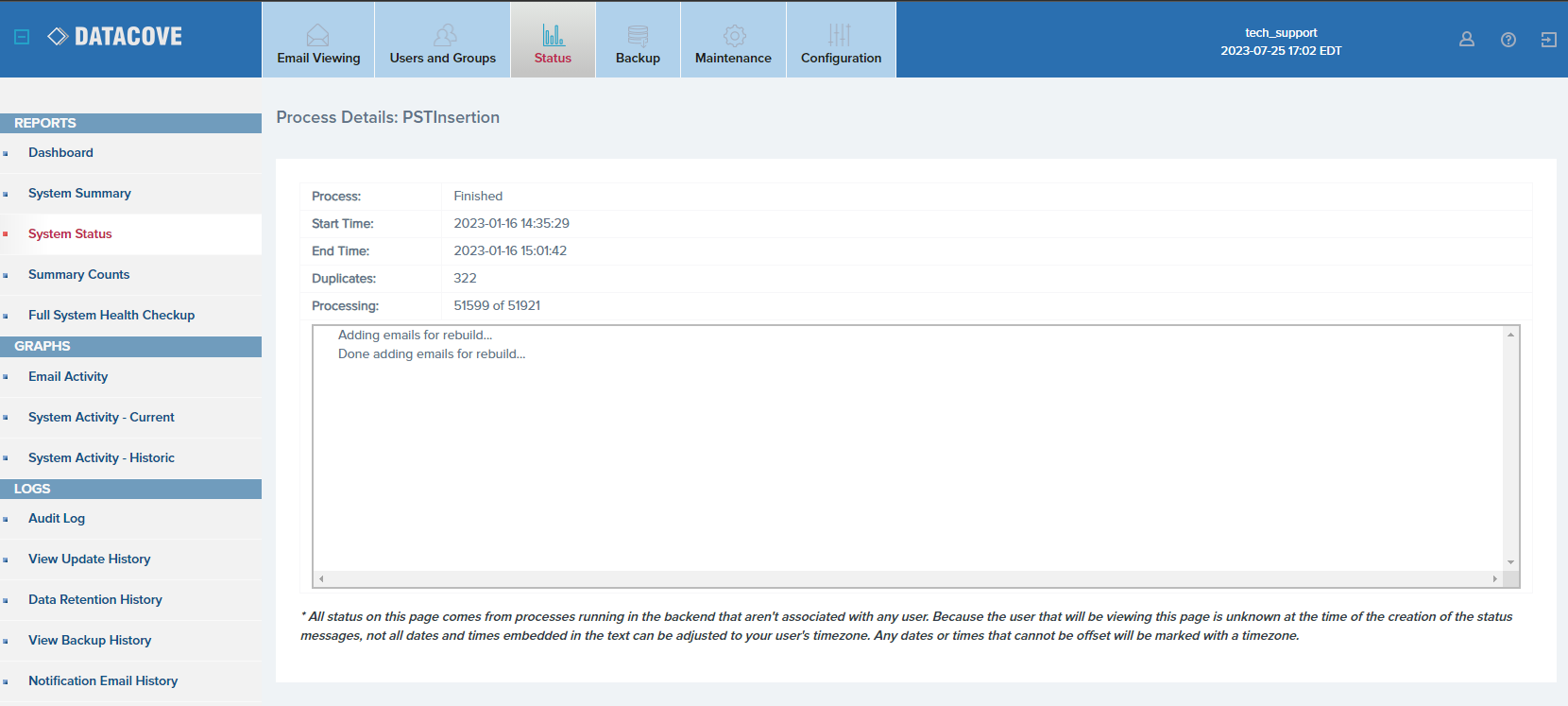1568x706 pixels.
Task: Open the Maintenance gear icon
Action: coord(734,36)
